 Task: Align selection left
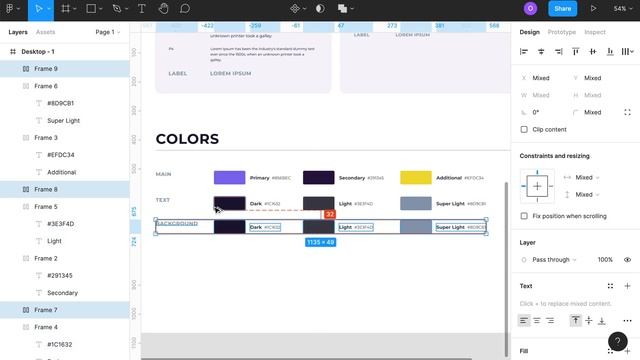[x=524, y=51]
